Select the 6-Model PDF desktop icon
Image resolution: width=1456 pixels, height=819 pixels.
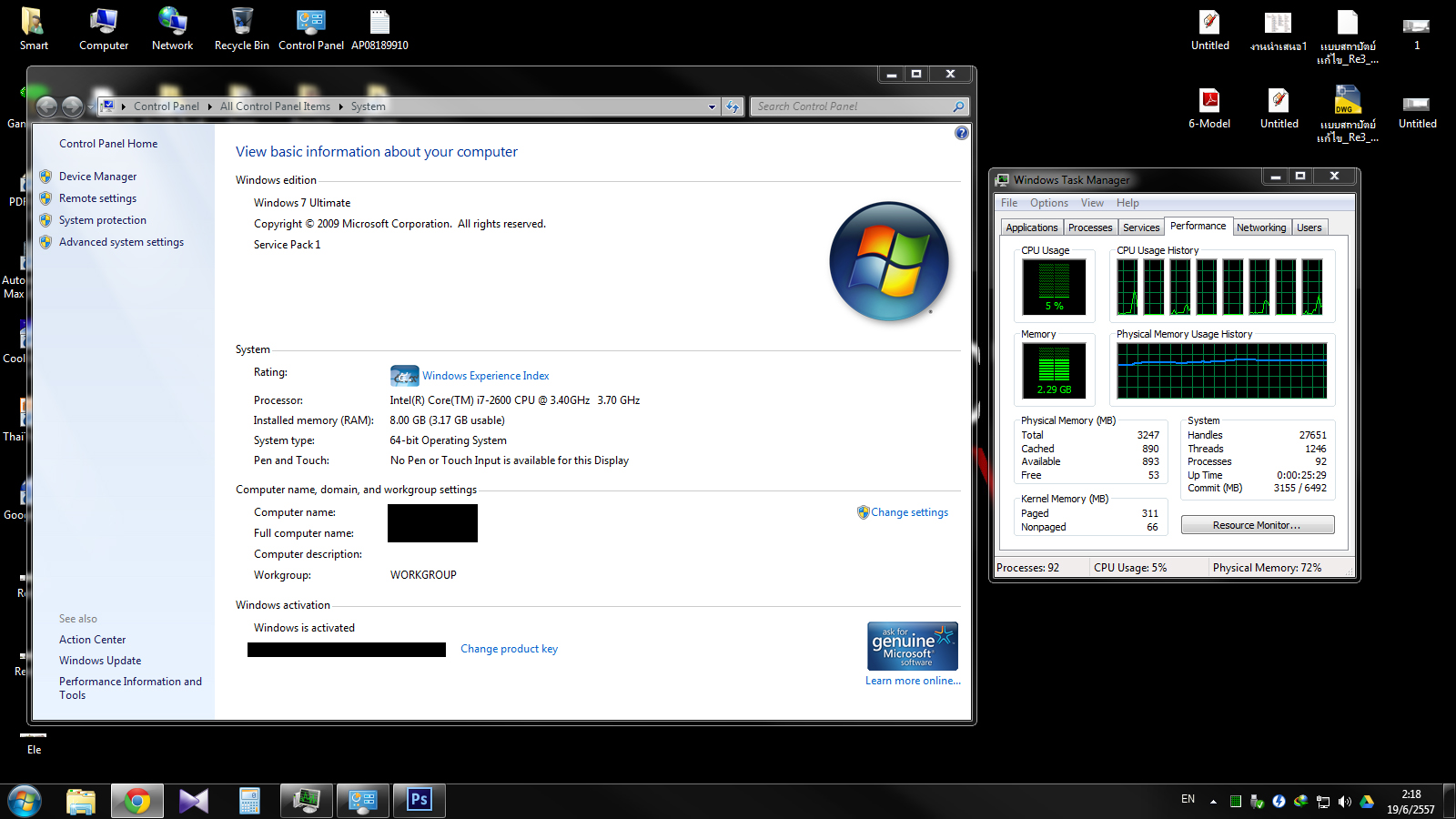[x=1209, y=107]
